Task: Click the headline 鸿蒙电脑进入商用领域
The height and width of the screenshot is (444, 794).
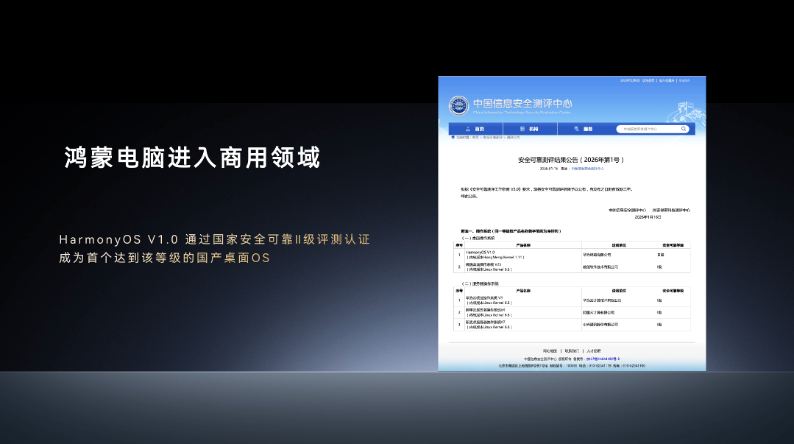Action: 192,157
